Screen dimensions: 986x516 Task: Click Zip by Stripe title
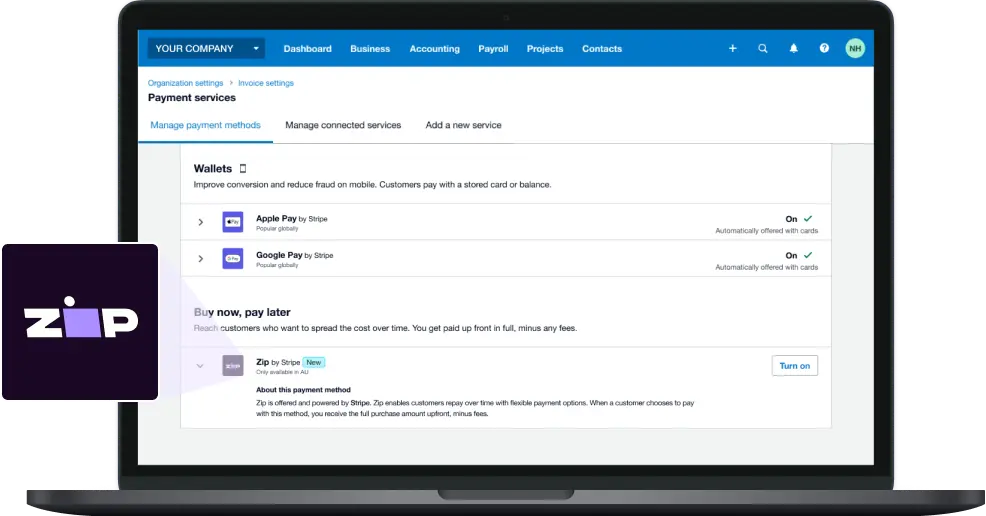(x=278, y=362)
